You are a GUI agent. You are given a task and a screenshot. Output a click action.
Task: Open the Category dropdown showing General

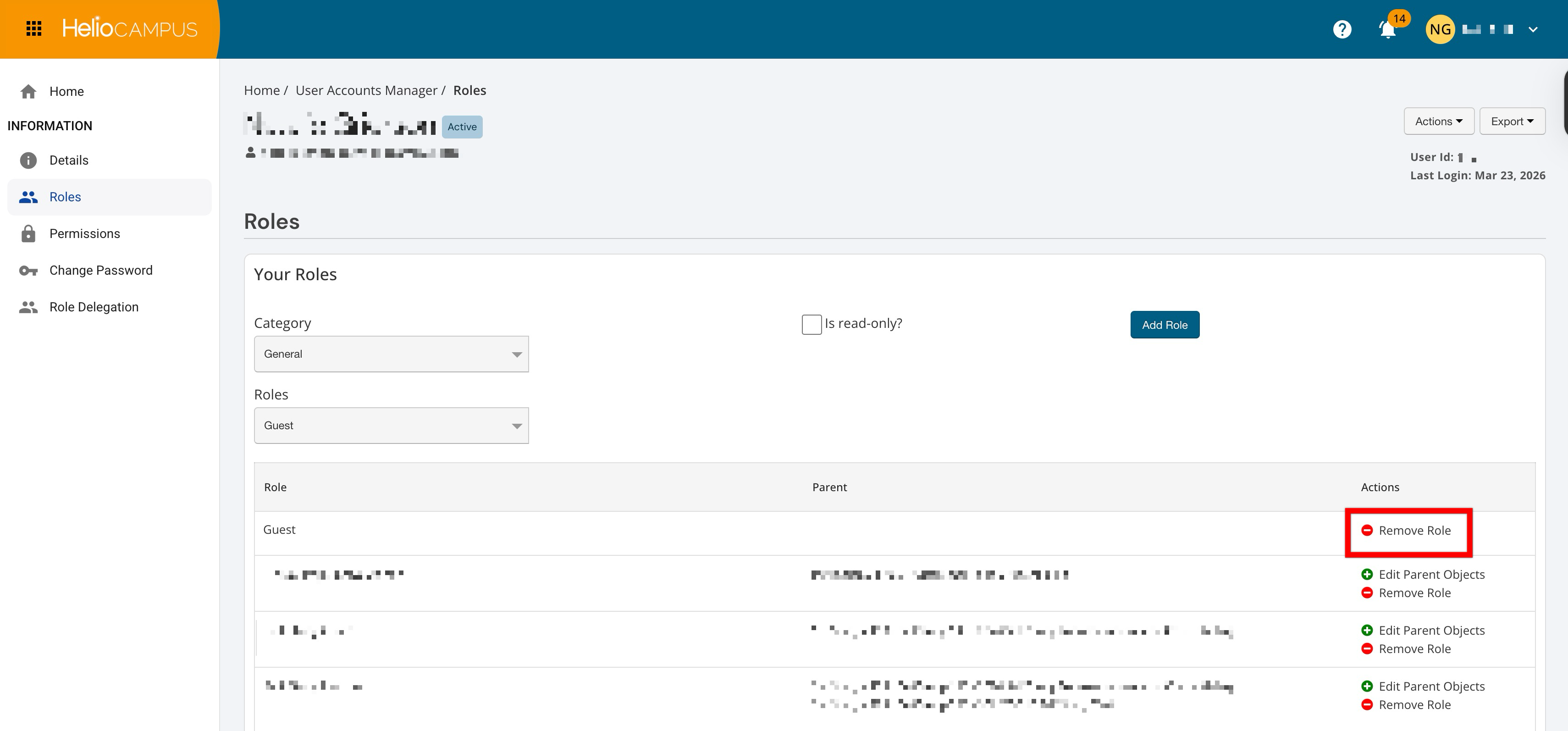coord(391,354)
